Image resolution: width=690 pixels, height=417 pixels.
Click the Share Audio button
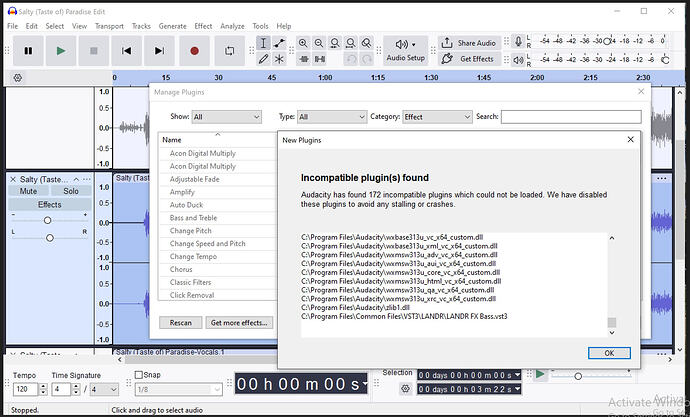(468, 43)
